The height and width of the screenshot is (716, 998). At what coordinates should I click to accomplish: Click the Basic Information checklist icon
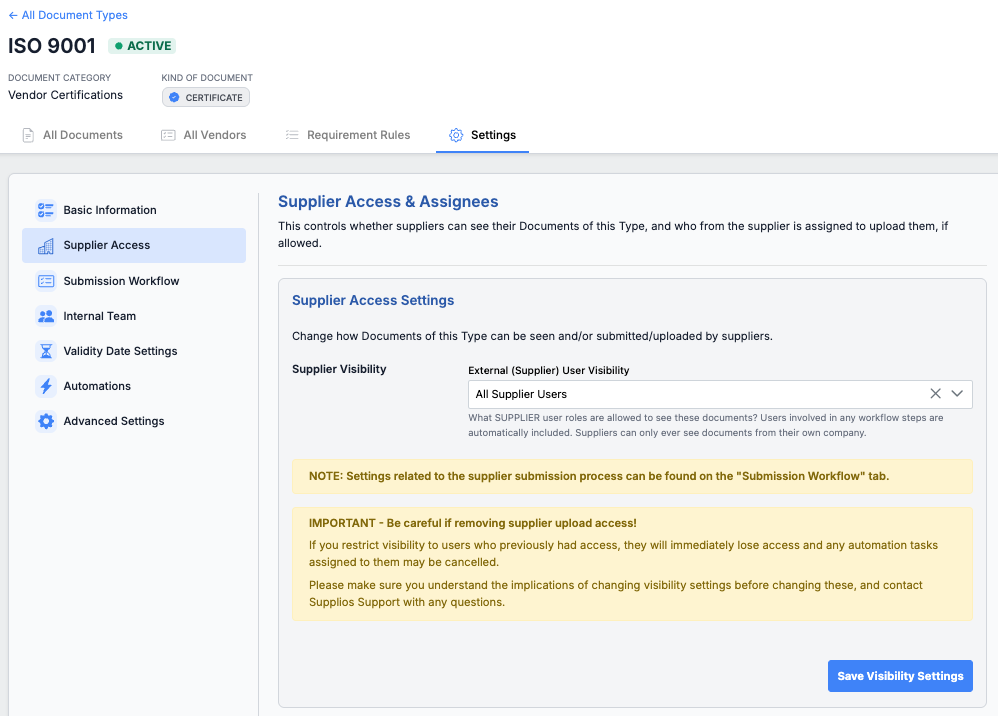pyautogui.click(x=46, y=210)
